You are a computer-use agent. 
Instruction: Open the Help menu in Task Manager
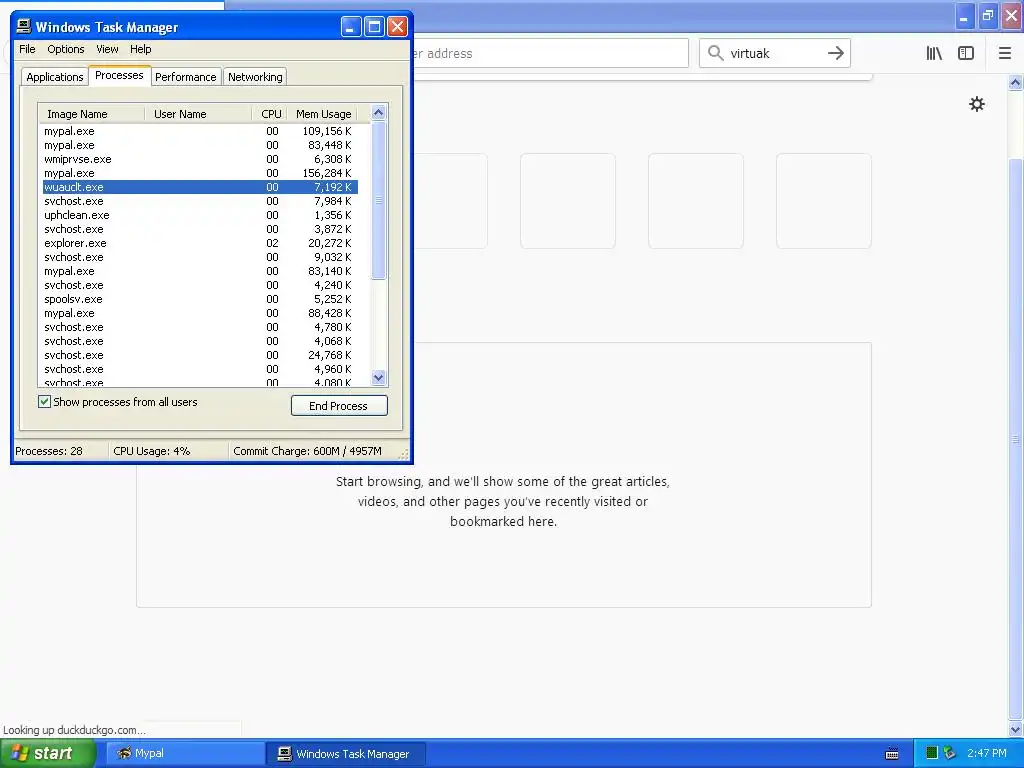click(140, 49)
